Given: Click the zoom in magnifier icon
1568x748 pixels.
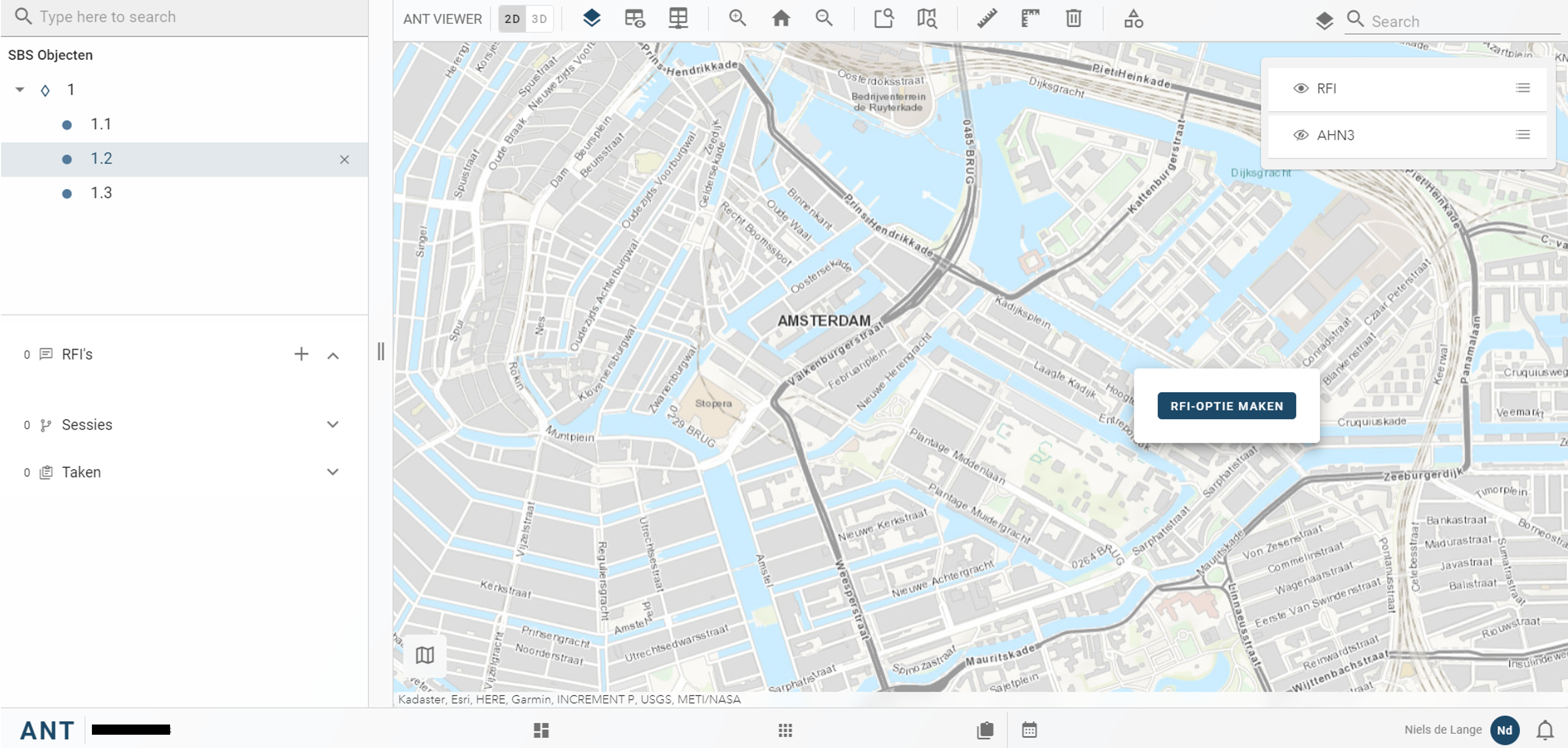Looking at the screenshot, I should click(737, 19).
